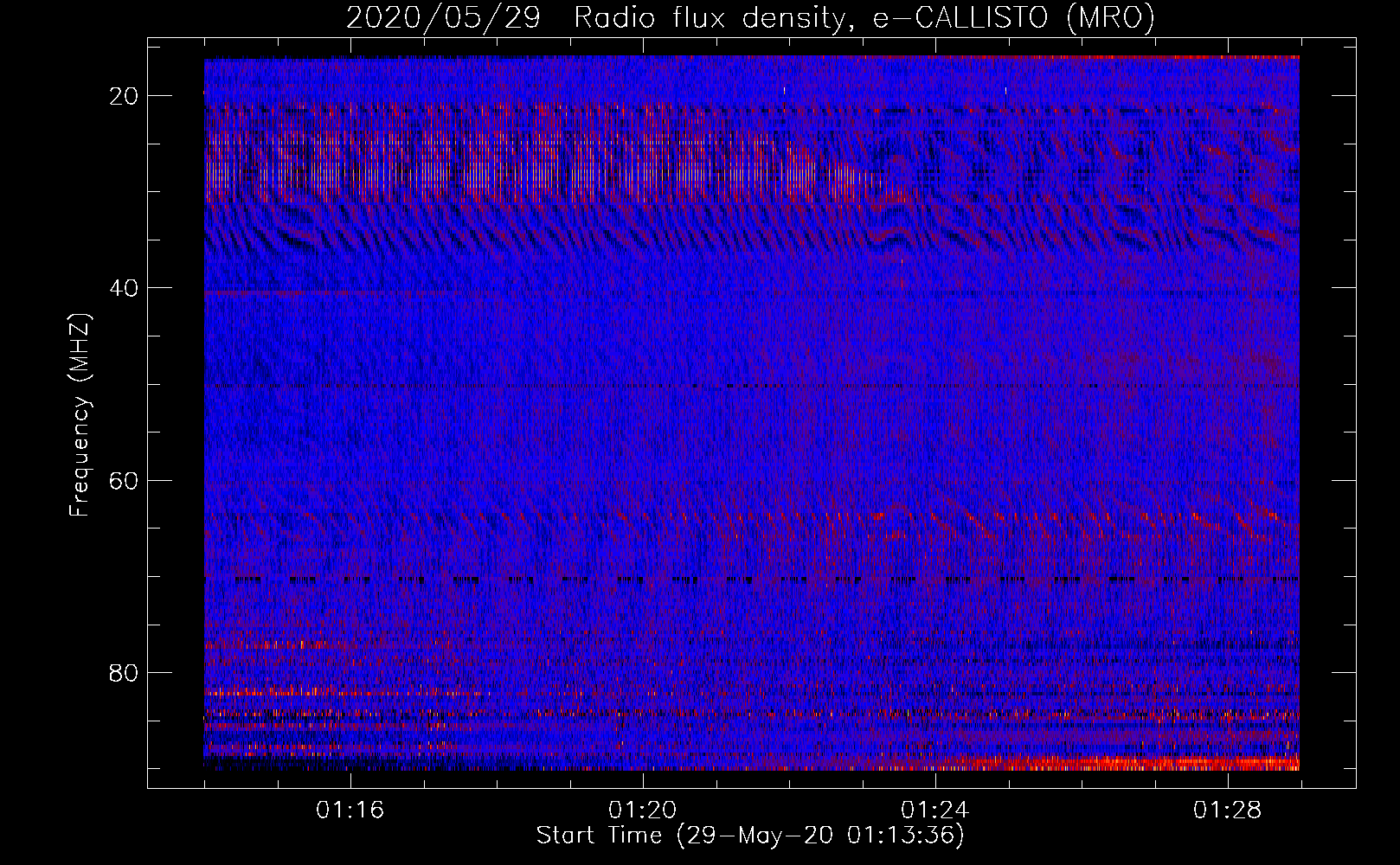Click the y-axis tick label '80'
Viewport: 1400px width, 865px height.
(125, 672)
